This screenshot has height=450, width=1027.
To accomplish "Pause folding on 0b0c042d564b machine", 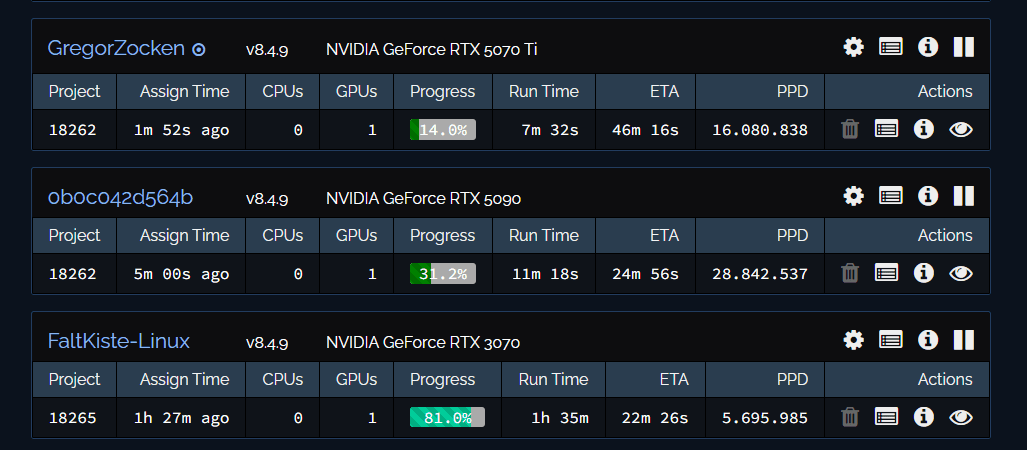I will pyautogui.click(x=963, y=196).
